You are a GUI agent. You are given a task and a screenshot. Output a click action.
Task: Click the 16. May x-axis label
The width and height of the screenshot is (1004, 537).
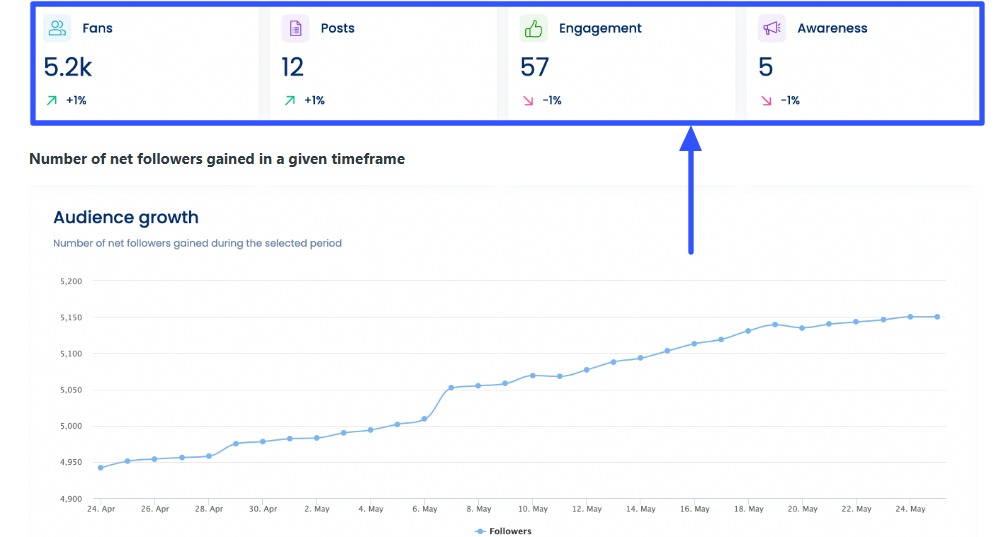click(695, 509)
